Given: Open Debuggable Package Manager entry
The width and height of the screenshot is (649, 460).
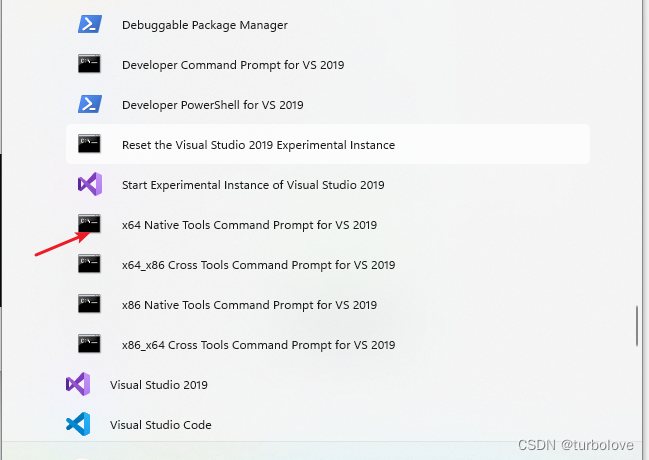Looking at the screenshot, I should click(328, 25).
